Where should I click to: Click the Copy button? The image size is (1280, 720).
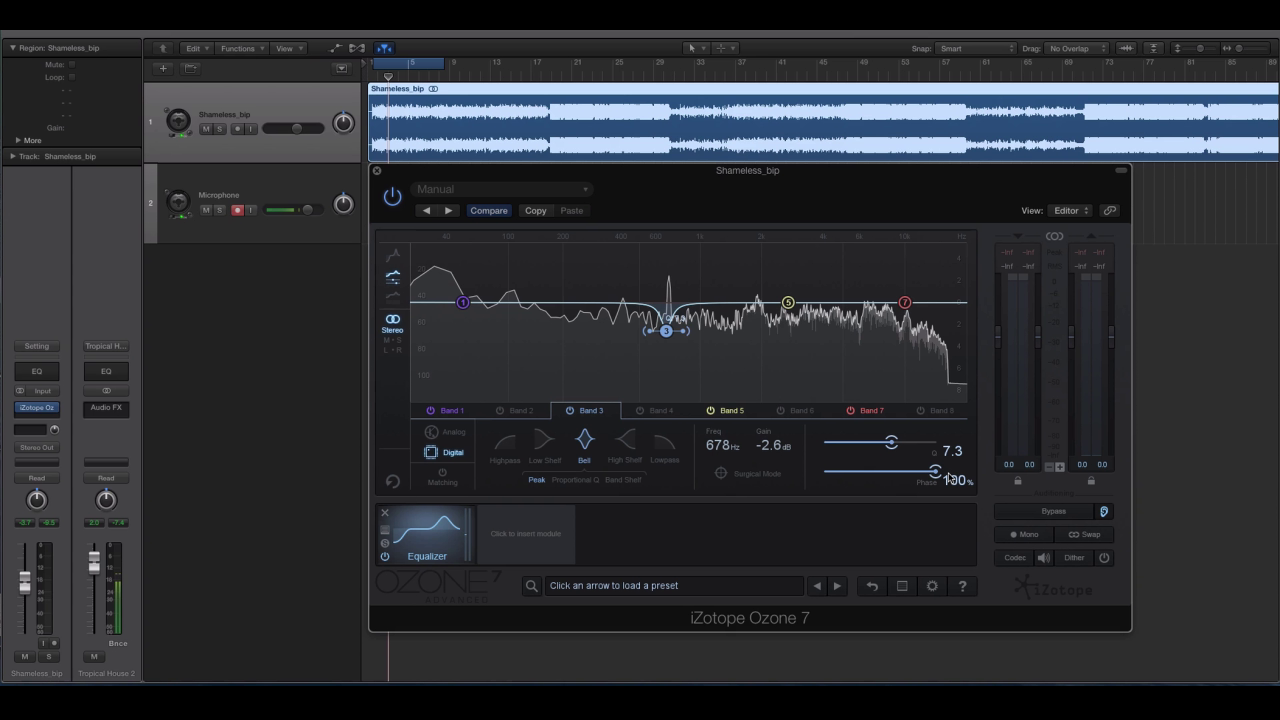pyautogui.click(x=536, y=210)
